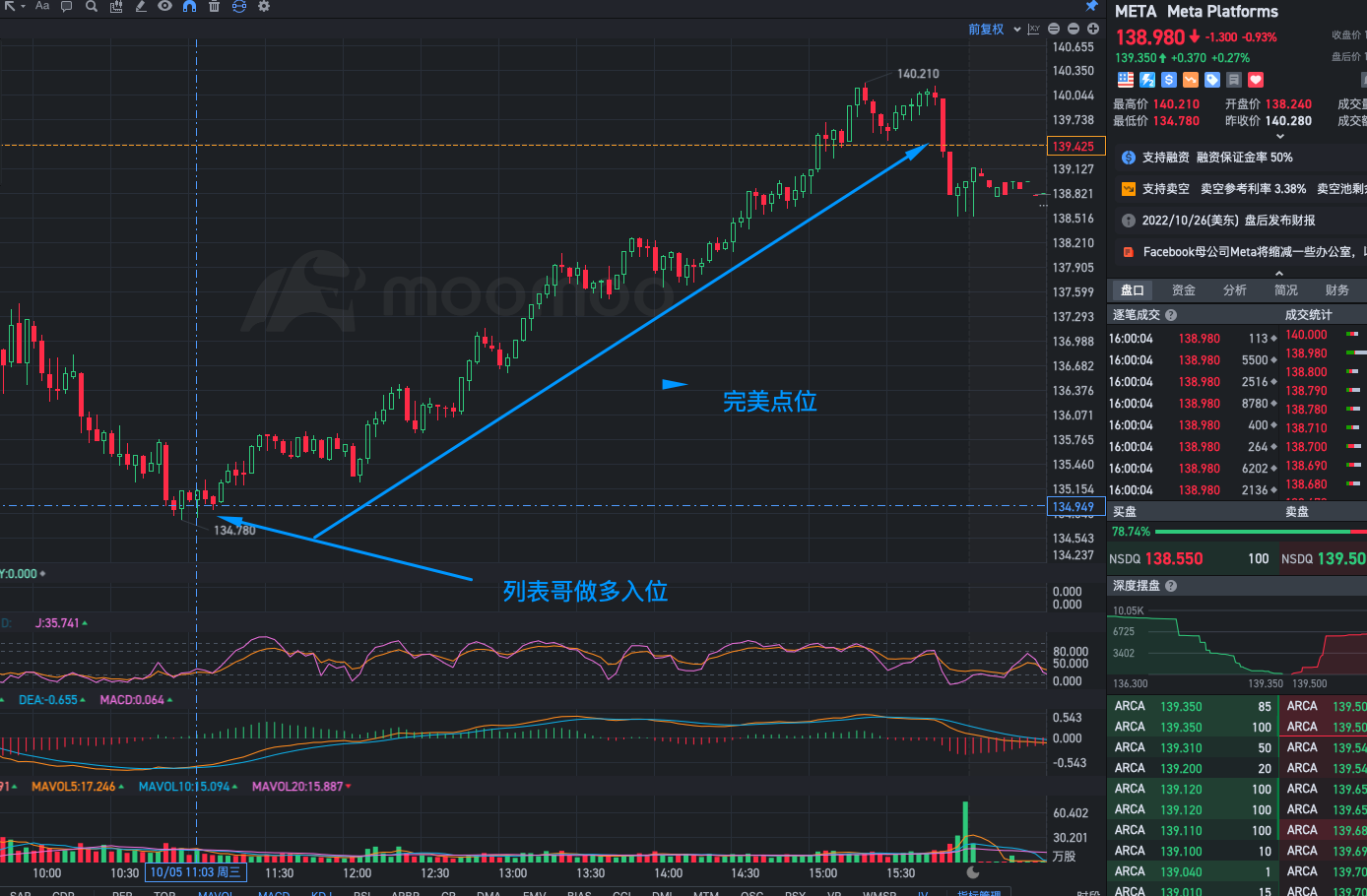Open chart settings gear icon
This screenshot has width=1367, height=896.
pos(264,6)
